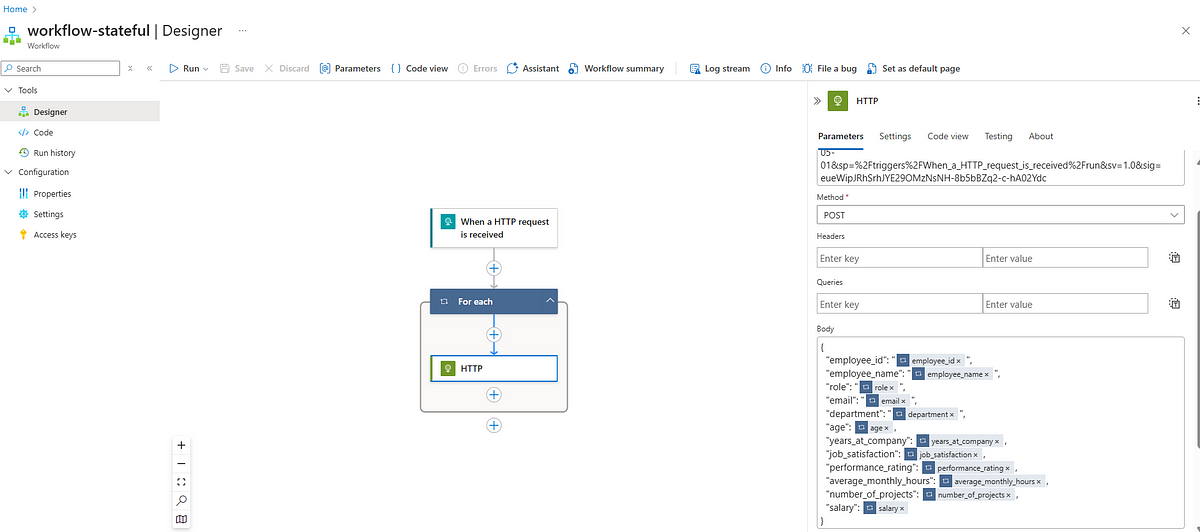Collapse the Tools section

tap(8, 91)
